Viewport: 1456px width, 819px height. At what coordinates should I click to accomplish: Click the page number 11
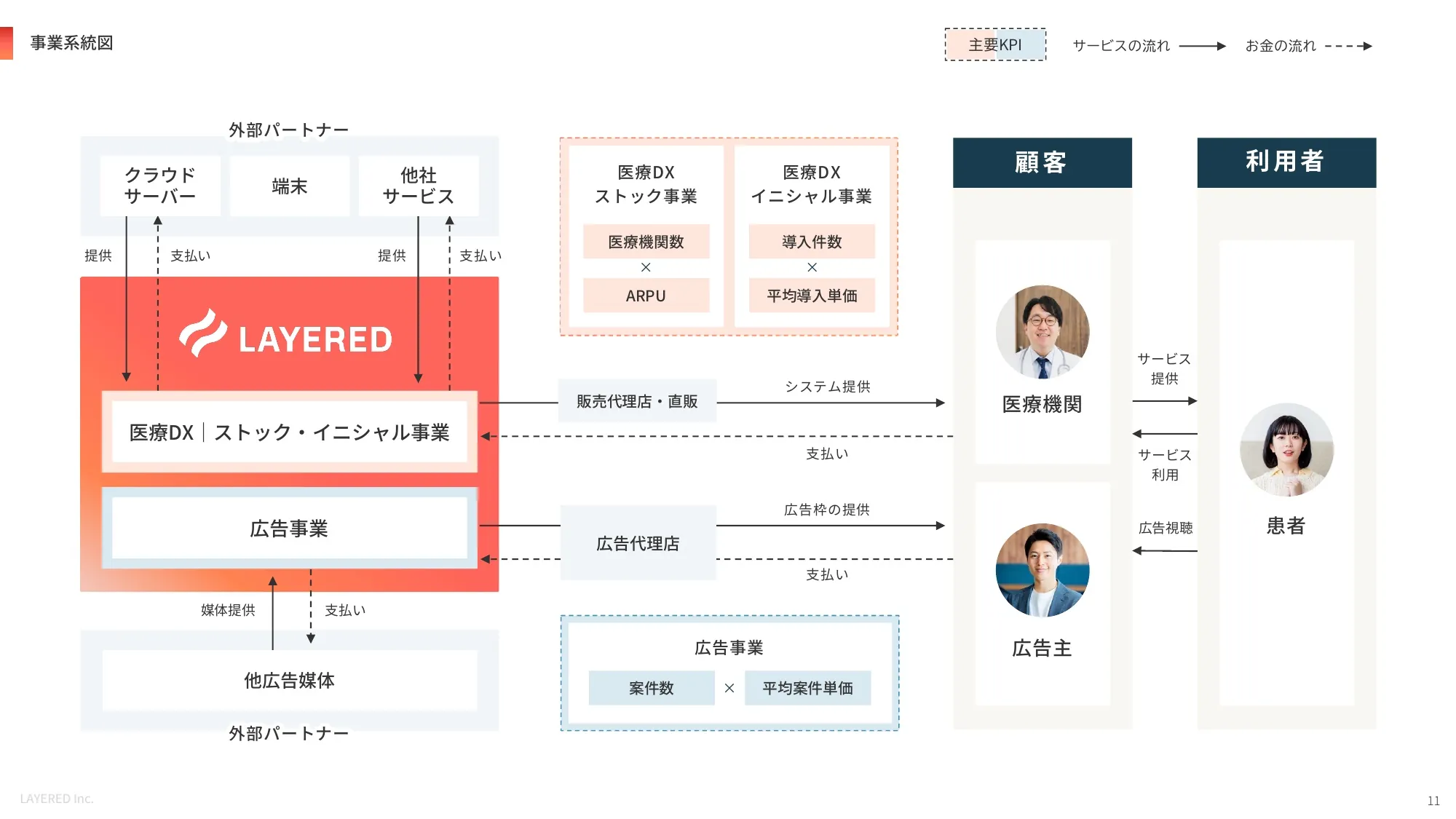tap(1433, 801)
